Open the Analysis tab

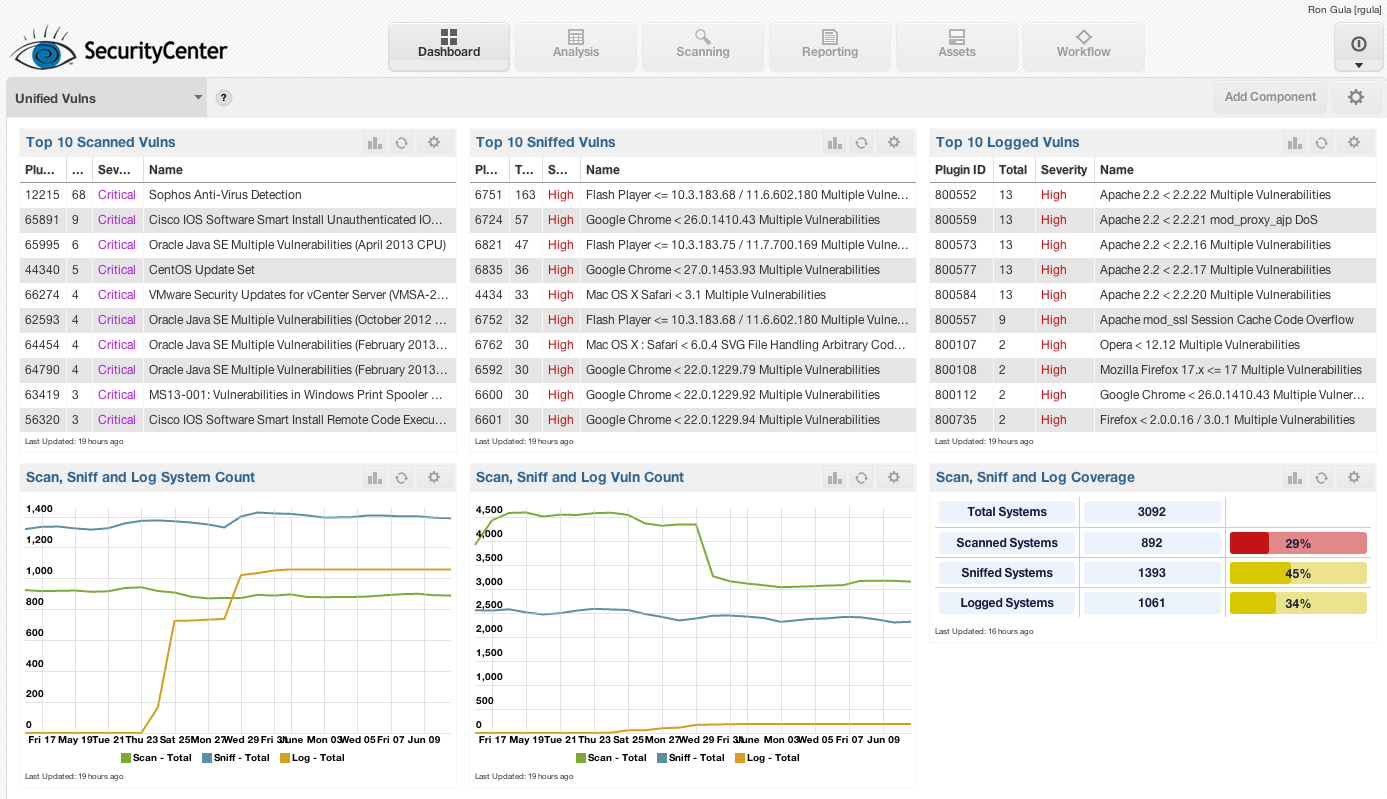click(576, 46)
